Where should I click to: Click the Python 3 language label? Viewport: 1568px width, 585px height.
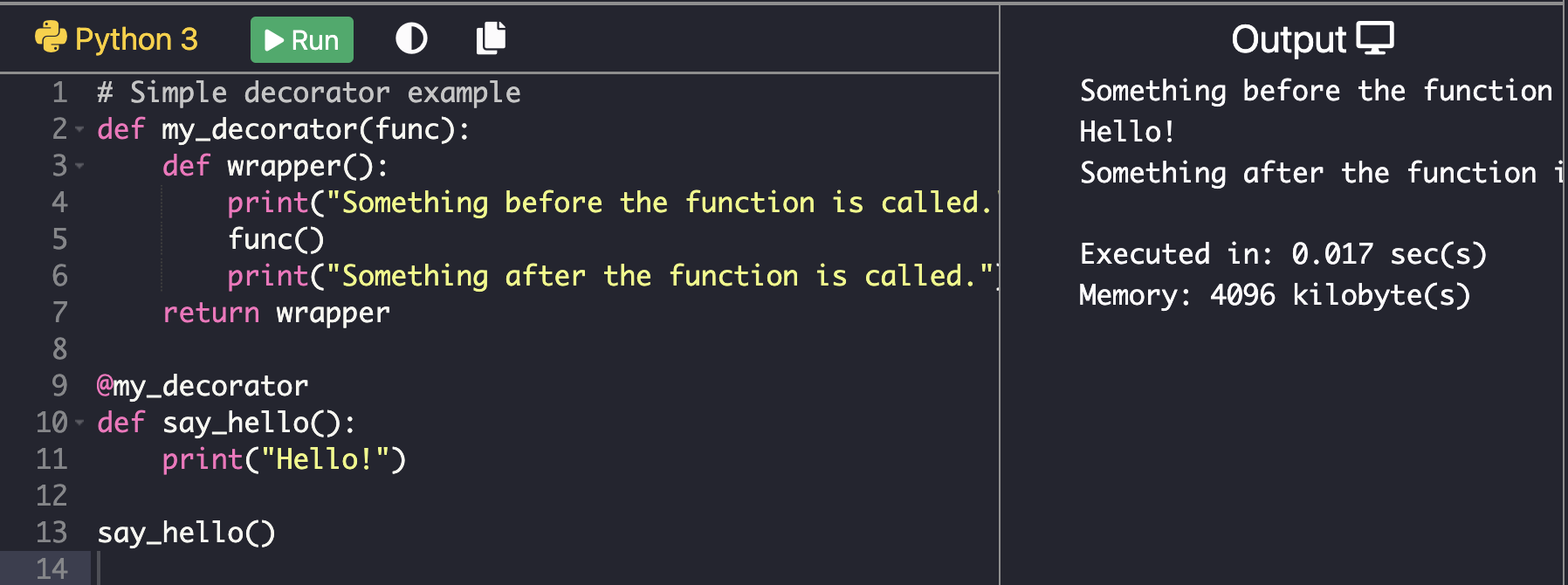[136, 39]
